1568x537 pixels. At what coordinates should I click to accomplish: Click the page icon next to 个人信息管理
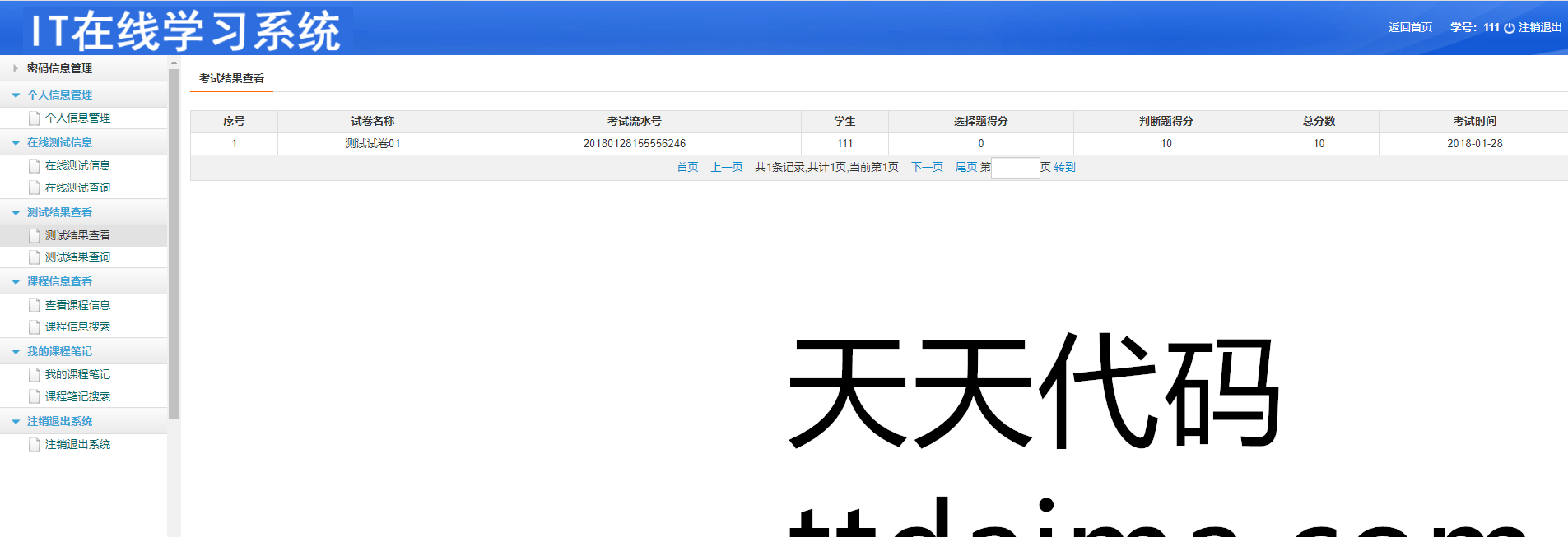[35, 118]
